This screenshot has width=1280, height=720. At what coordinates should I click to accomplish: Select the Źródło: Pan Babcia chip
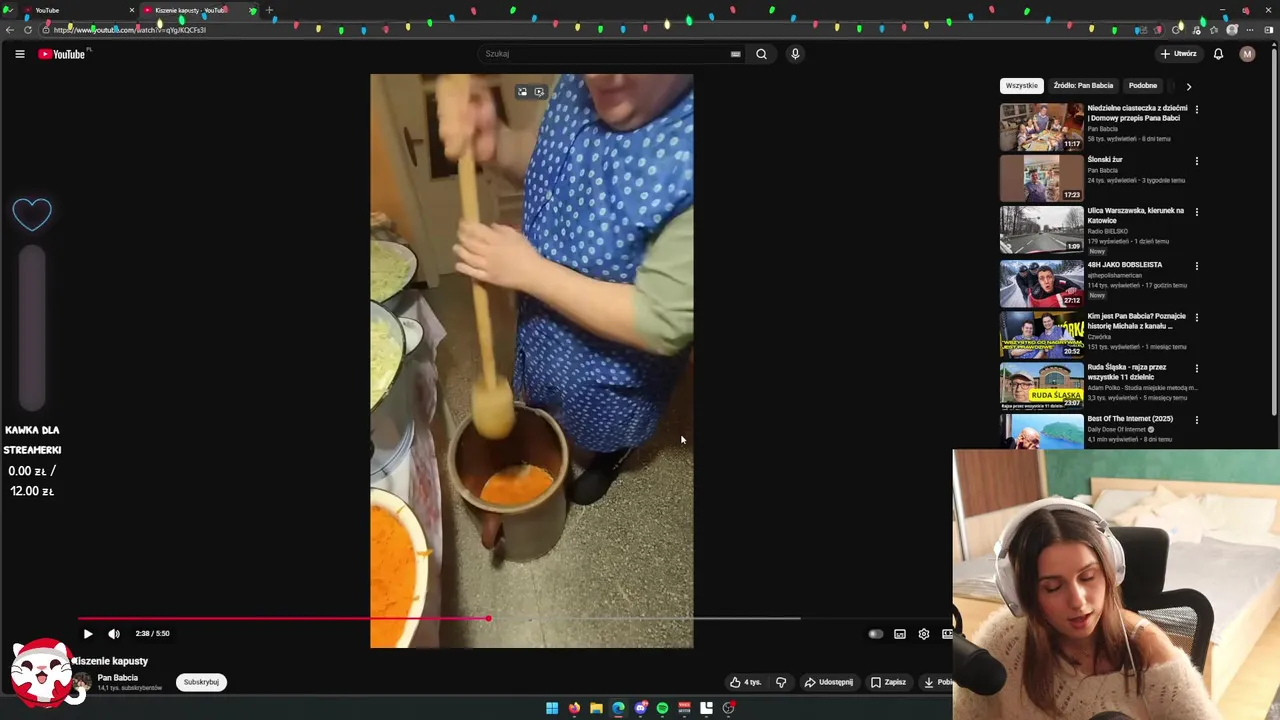(1083, 86)
